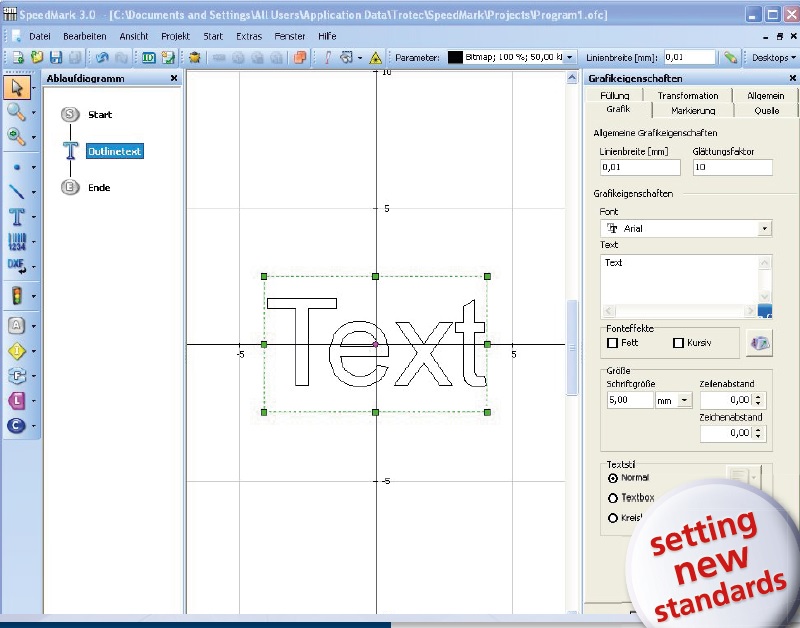This screenshot has height=628, width=800.
Task: Click the magnifier zoom tool
Action: point(16,112)
